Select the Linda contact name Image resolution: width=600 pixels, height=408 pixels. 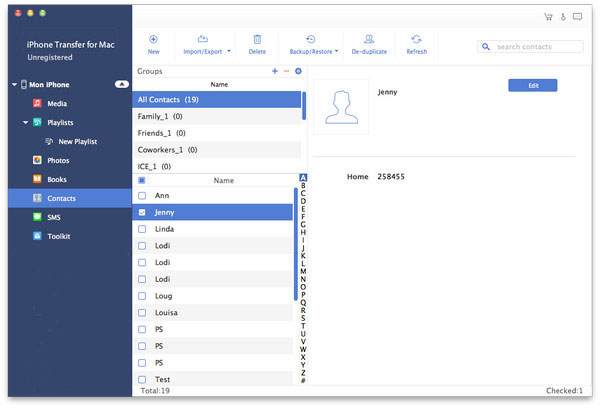click(x=165, y=229)
